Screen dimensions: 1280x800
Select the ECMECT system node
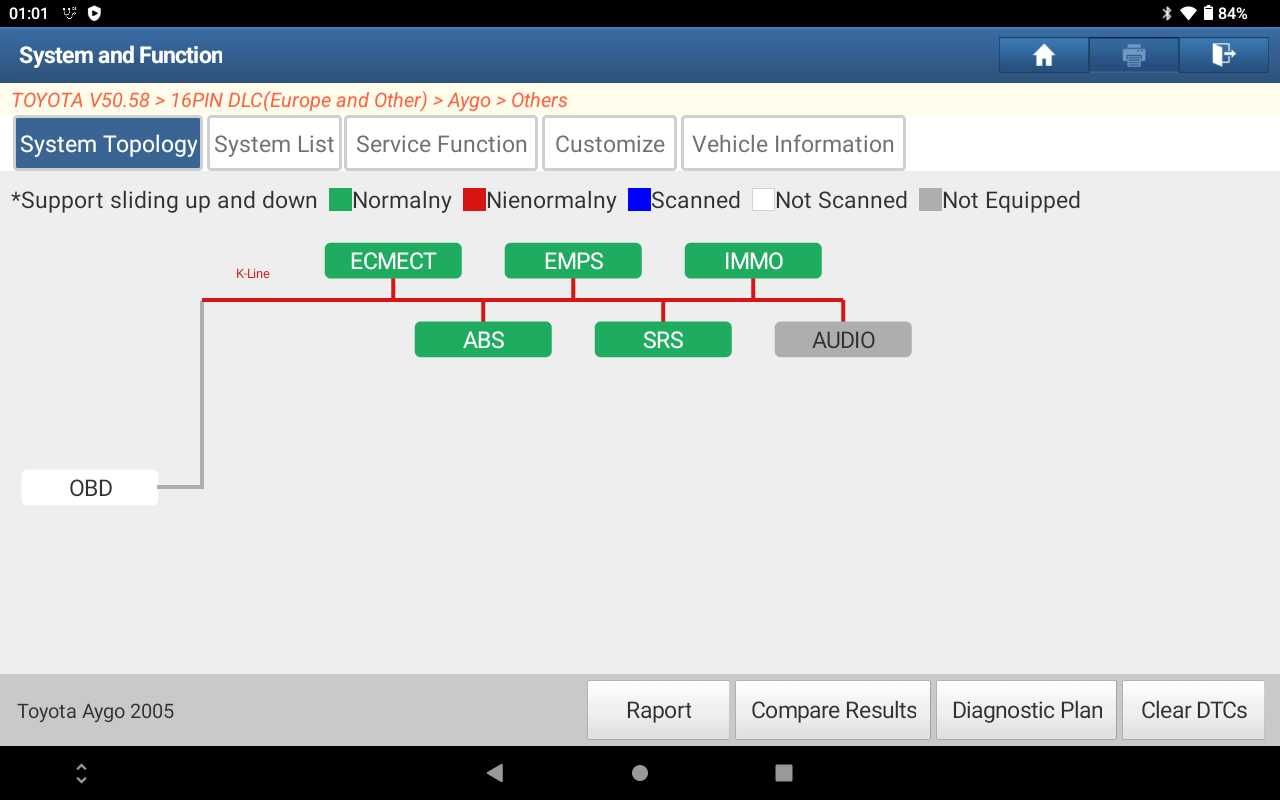tap(393, 261)
